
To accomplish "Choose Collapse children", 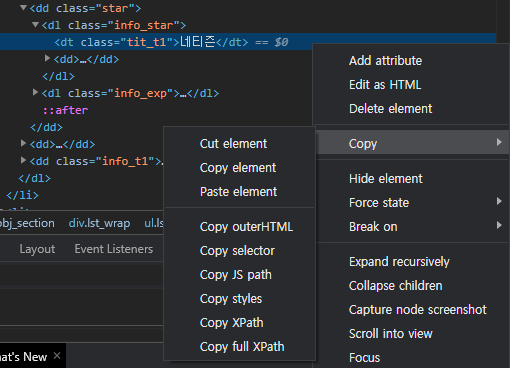I will 395,286.
